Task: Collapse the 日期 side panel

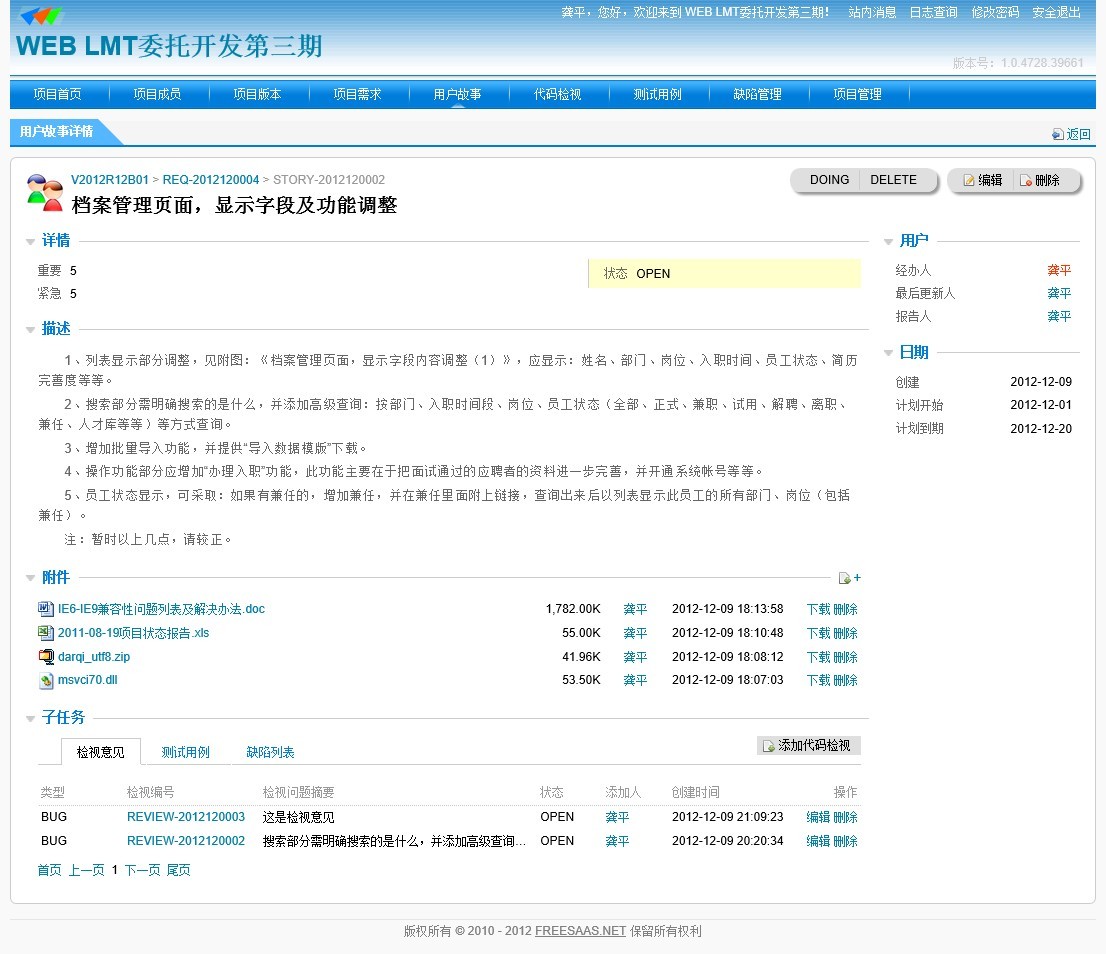Action: click(x=889, y=353)
